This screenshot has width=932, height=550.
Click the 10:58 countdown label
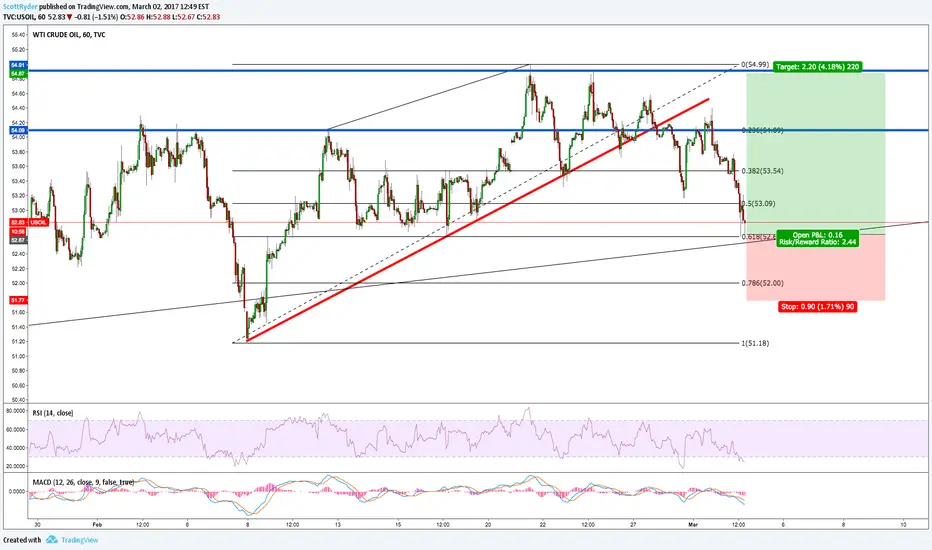point(18,231)
